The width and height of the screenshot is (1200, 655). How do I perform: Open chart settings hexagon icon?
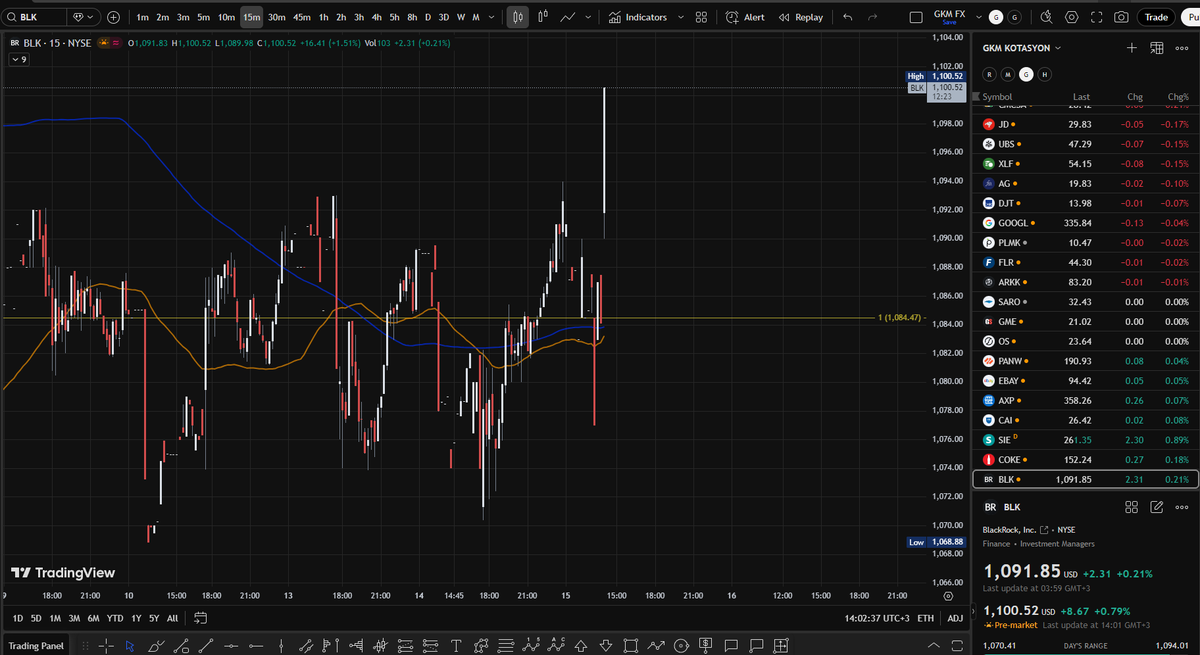[x=1072, y=17]
